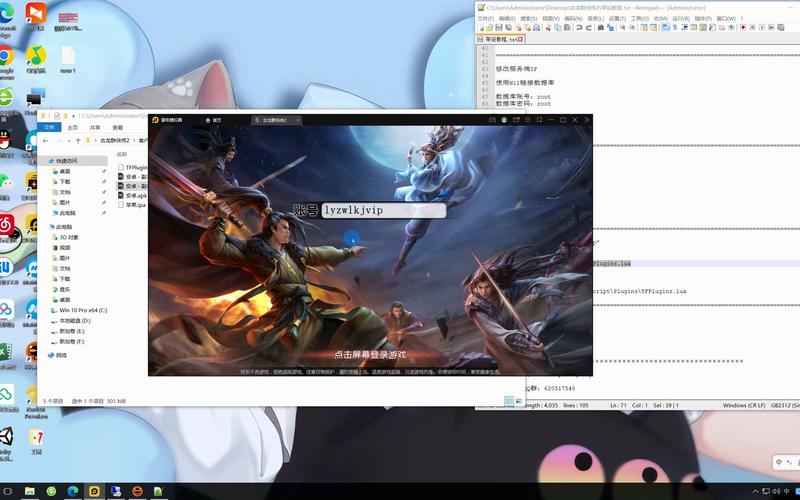The image size is (800, 500).
Task: Open the emulator home tab
Action: point(213,120)
